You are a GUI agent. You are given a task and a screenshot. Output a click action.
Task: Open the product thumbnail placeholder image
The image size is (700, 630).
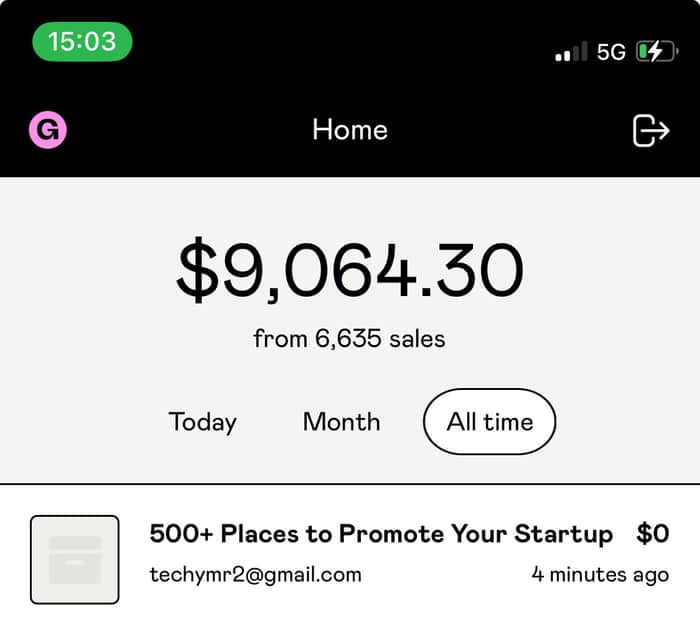tap(75, 559)
